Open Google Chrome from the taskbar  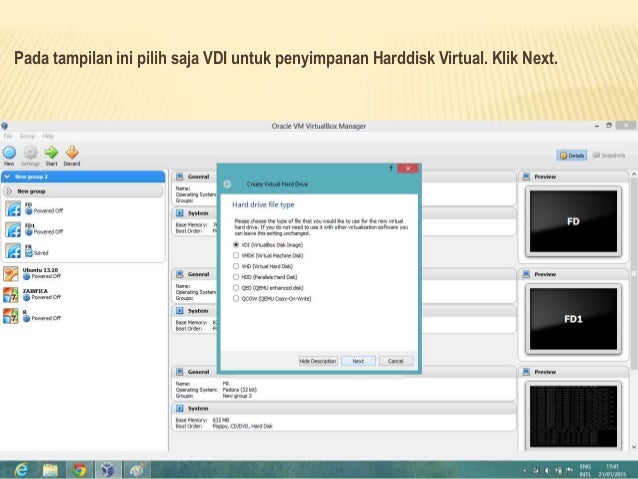click(80, 470)
